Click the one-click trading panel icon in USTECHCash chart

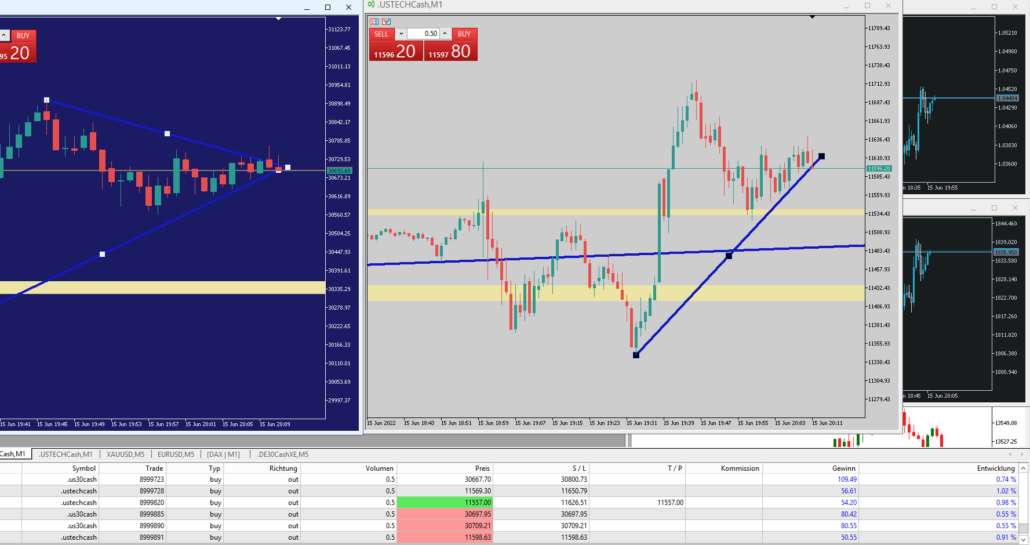373,20
